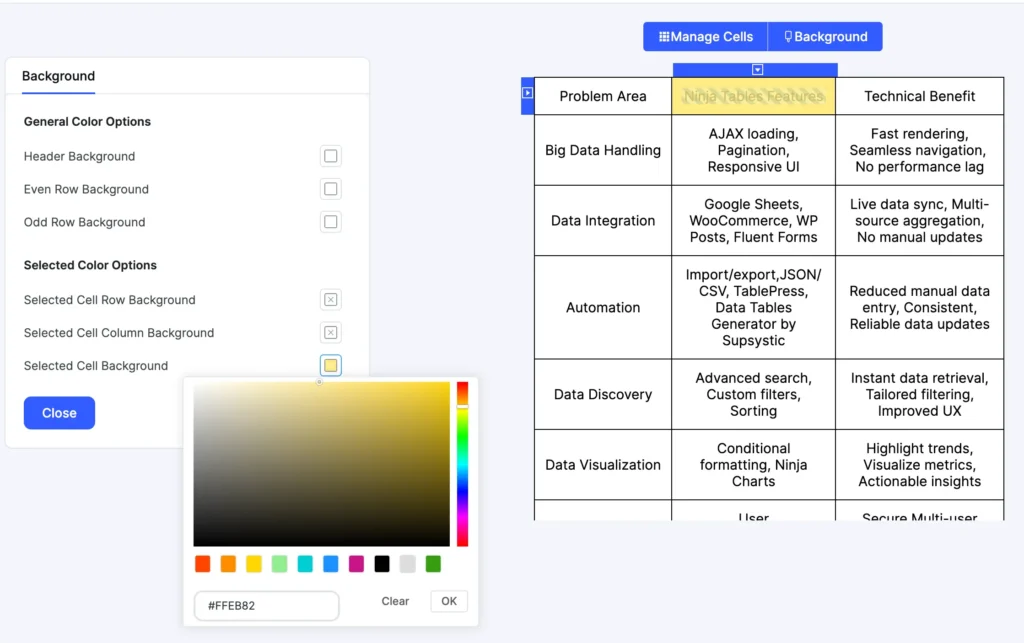Select the Data Integration cell
Viewport: 1024px width, 643px height.
(x=603, y=221)
